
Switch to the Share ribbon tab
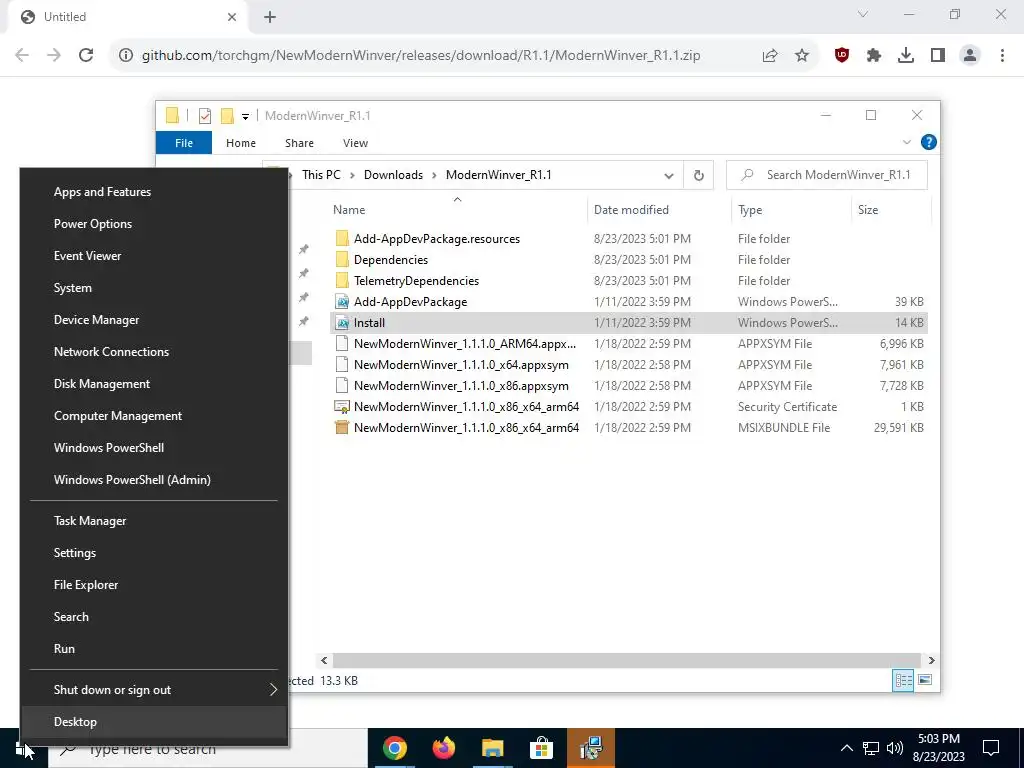299,143
